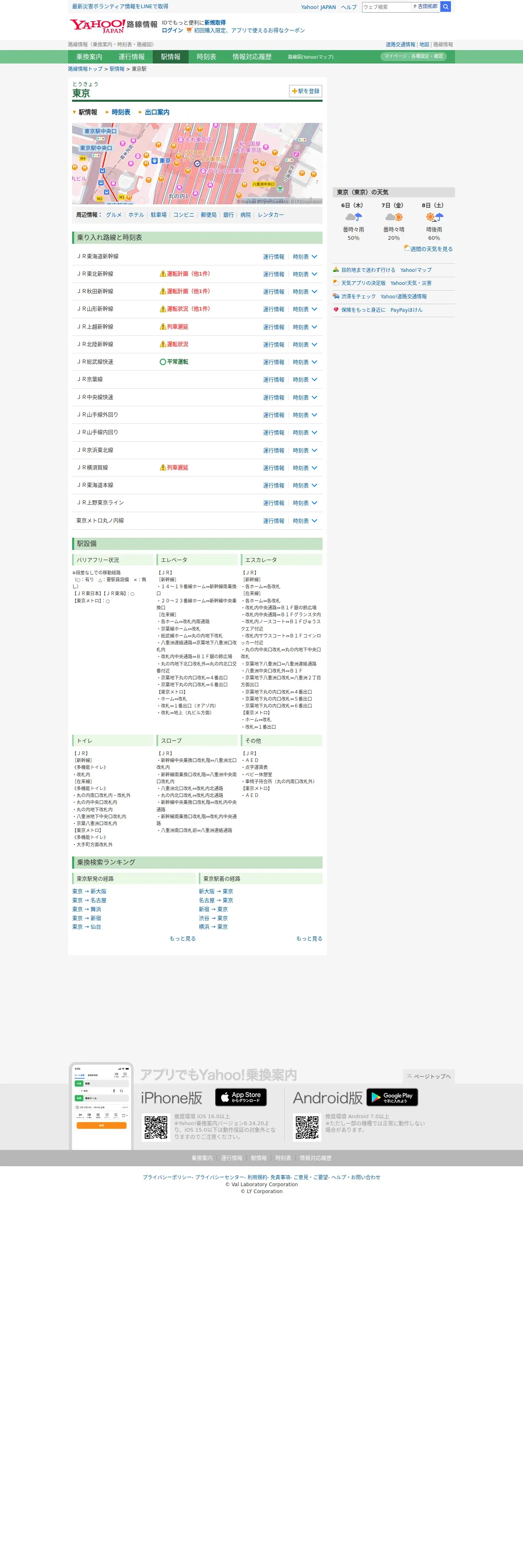The image size is (523, 1568).
Task: Click the warning icon for JR上越新幹線
Action: click(x=163, y=327)
